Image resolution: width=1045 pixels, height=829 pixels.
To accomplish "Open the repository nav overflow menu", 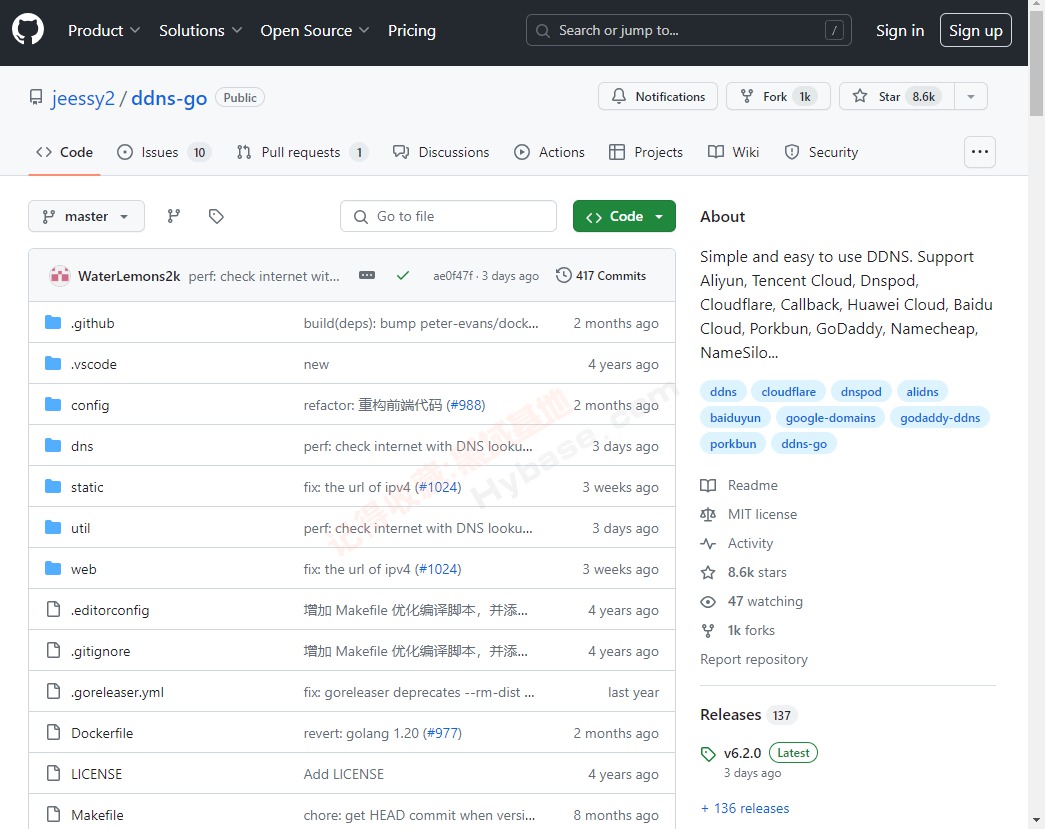I will click(980, 152).
